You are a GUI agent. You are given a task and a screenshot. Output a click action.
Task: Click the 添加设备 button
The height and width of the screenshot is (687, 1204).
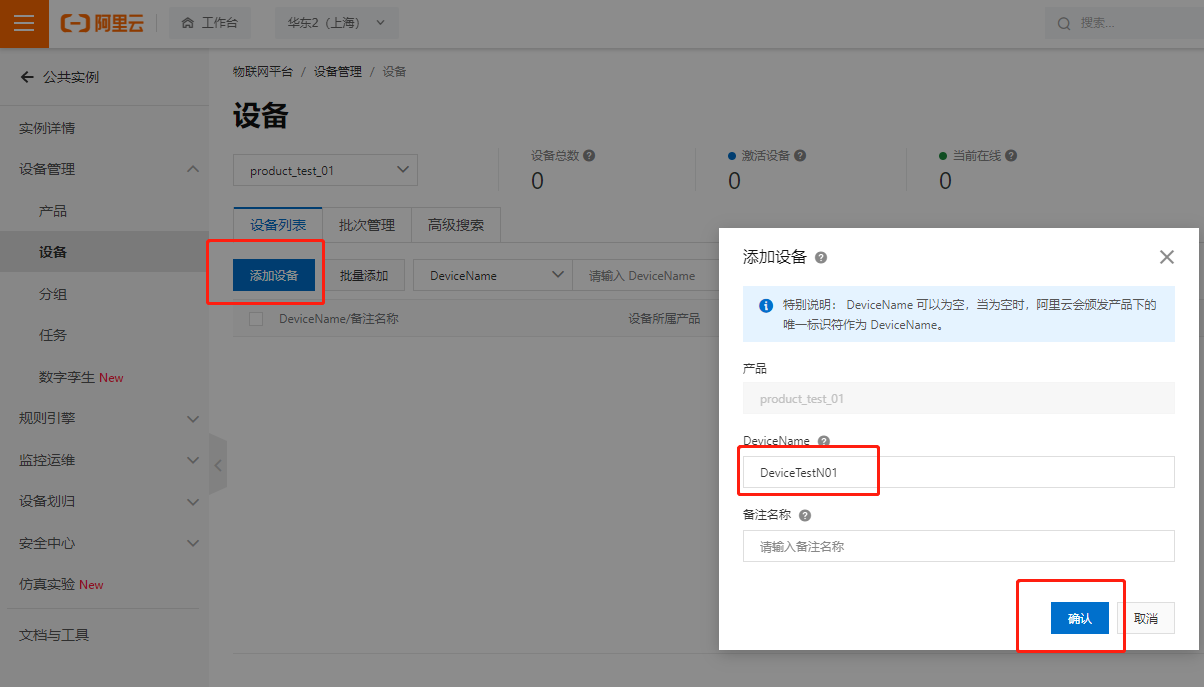[x=274, y=275]
